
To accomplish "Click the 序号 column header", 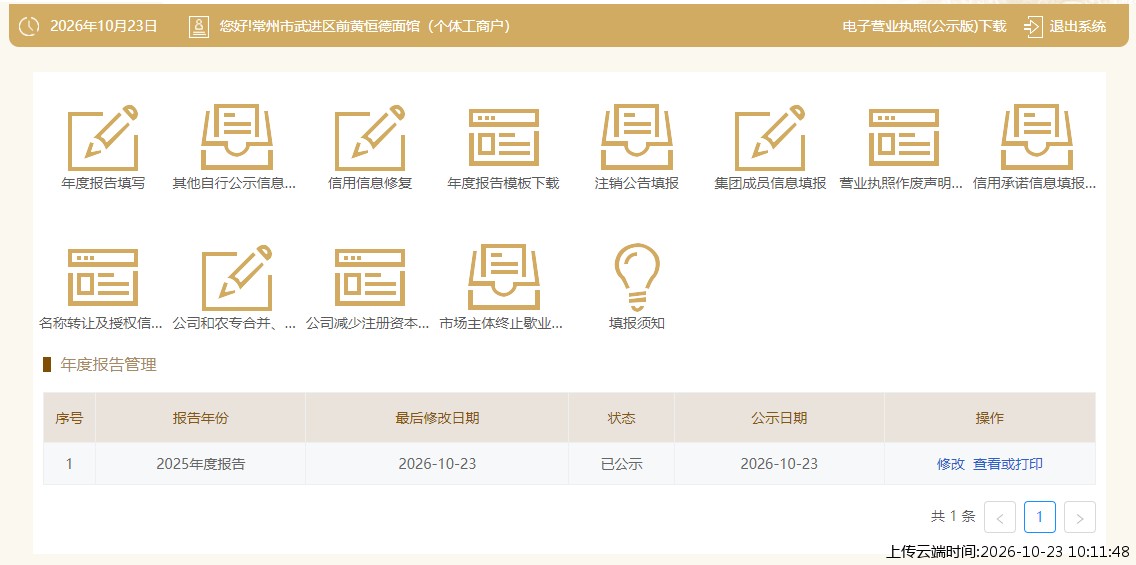I will click(x=69, y=418).
